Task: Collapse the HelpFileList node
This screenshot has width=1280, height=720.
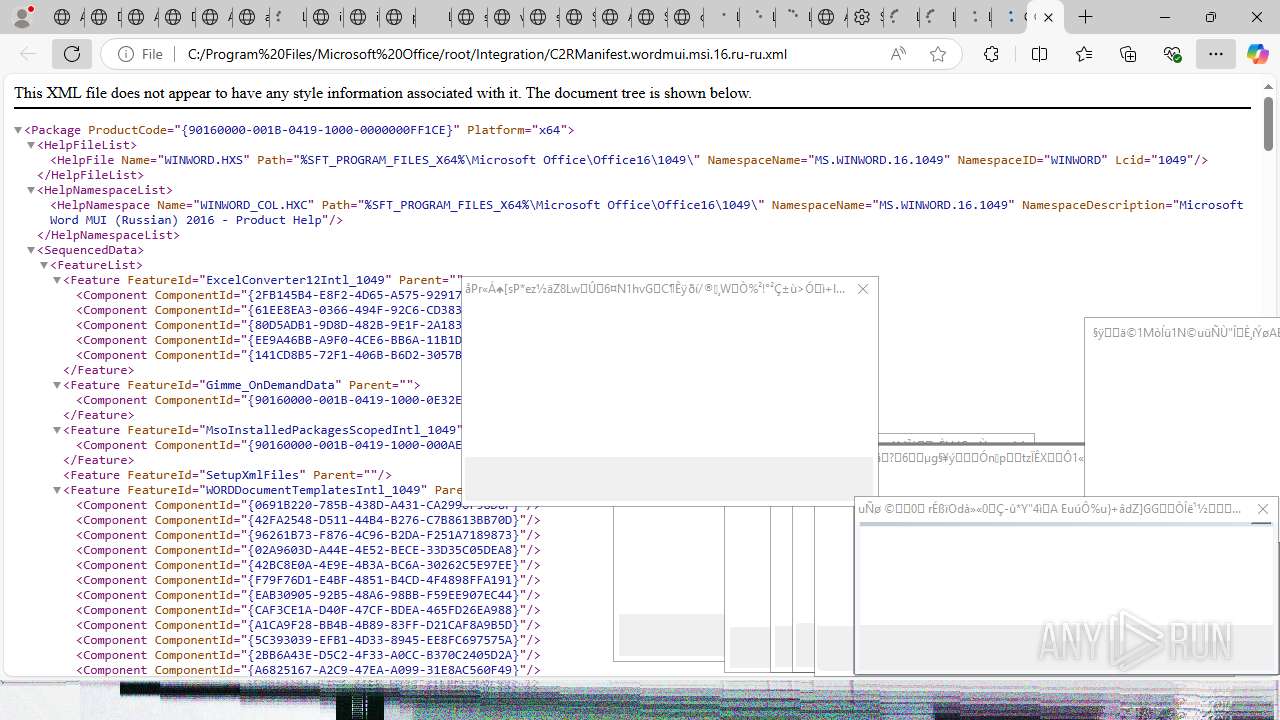Action: 31,145
